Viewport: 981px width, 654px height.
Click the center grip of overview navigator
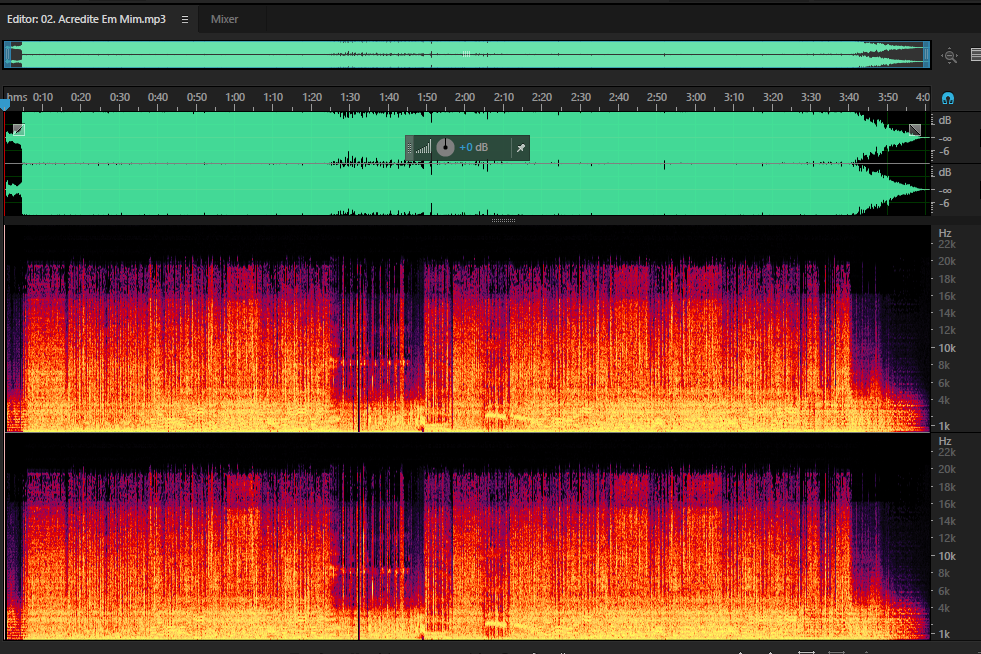click(x=466, y=54)
